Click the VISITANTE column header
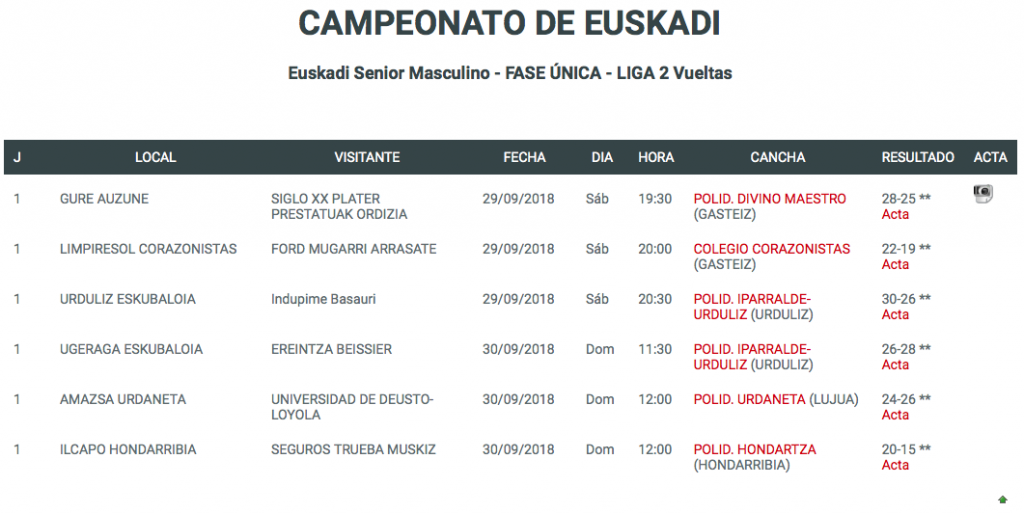The width and height of the screenshot is (1024, 513). (x=367, y=157)
